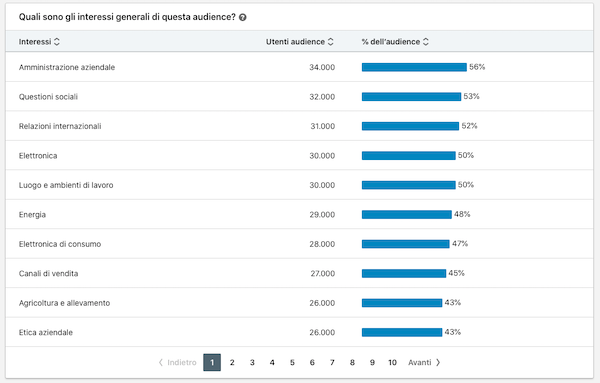Open the last page, number 10
Image resolution: width=600 pixels, height=383 pixels.
pos(392,362)
